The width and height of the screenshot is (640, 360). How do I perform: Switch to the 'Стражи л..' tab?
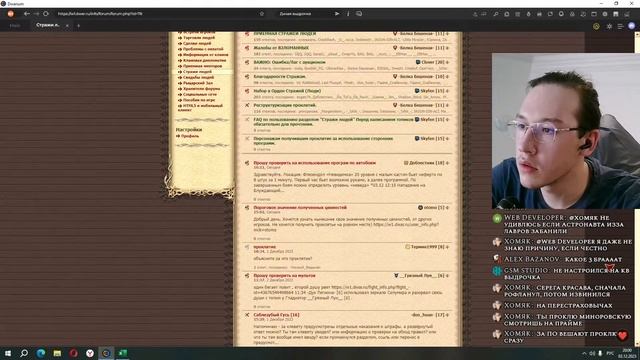47,25
